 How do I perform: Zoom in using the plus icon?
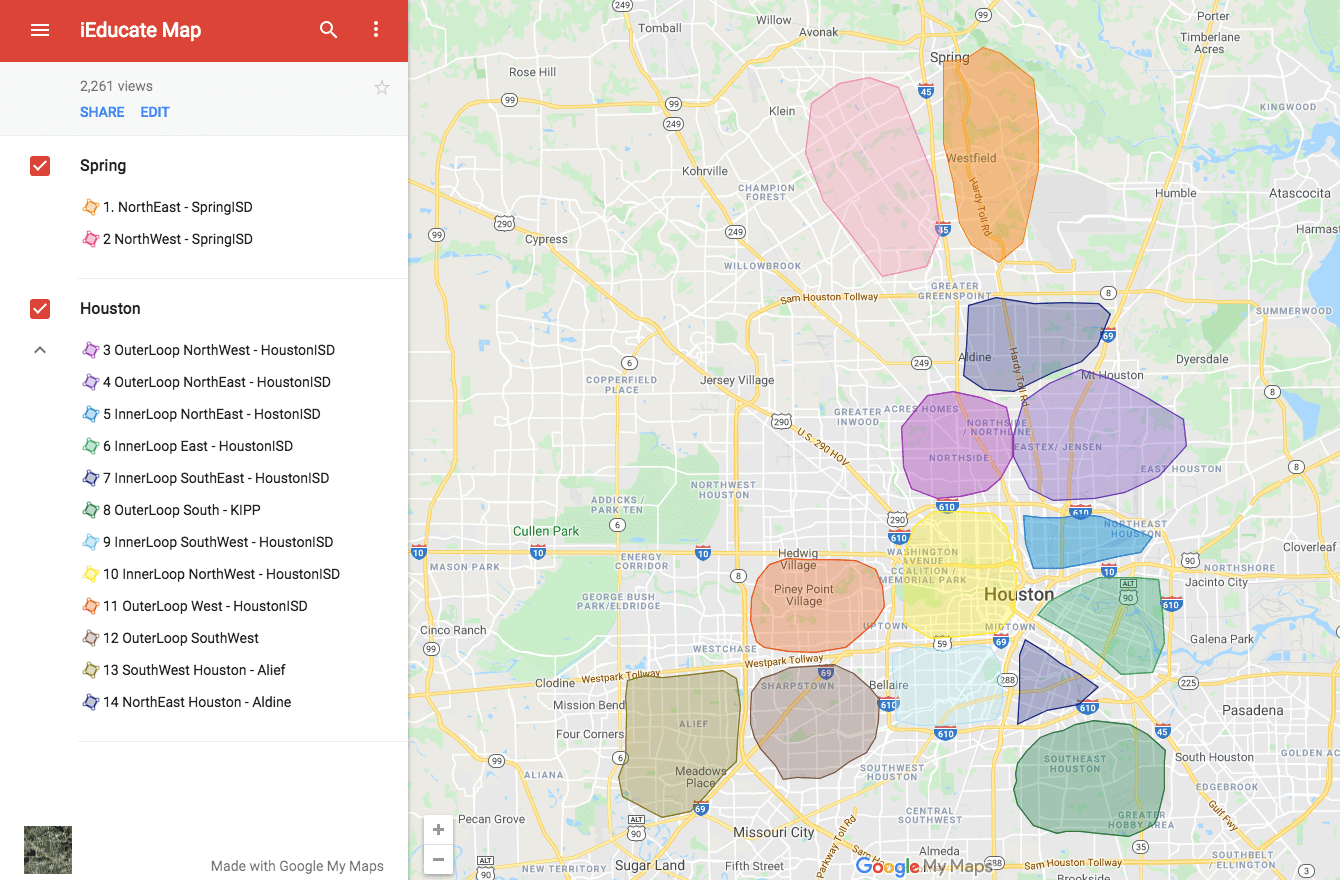pyautogui.click(x=437, y=829)
